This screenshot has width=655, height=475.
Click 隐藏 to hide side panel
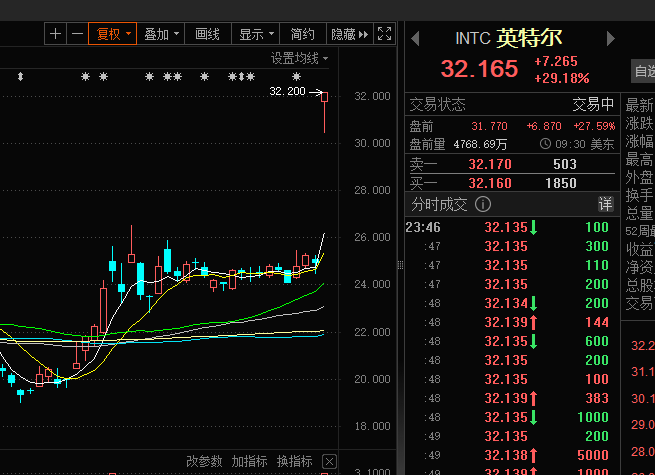350,34
